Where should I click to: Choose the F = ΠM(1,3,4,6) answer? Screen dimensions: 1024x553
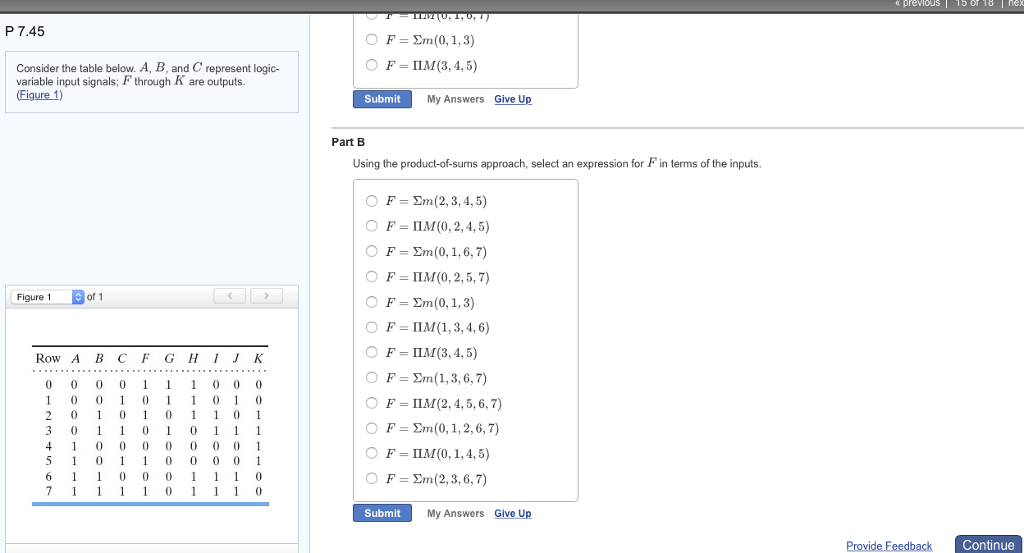coord(371,327)
